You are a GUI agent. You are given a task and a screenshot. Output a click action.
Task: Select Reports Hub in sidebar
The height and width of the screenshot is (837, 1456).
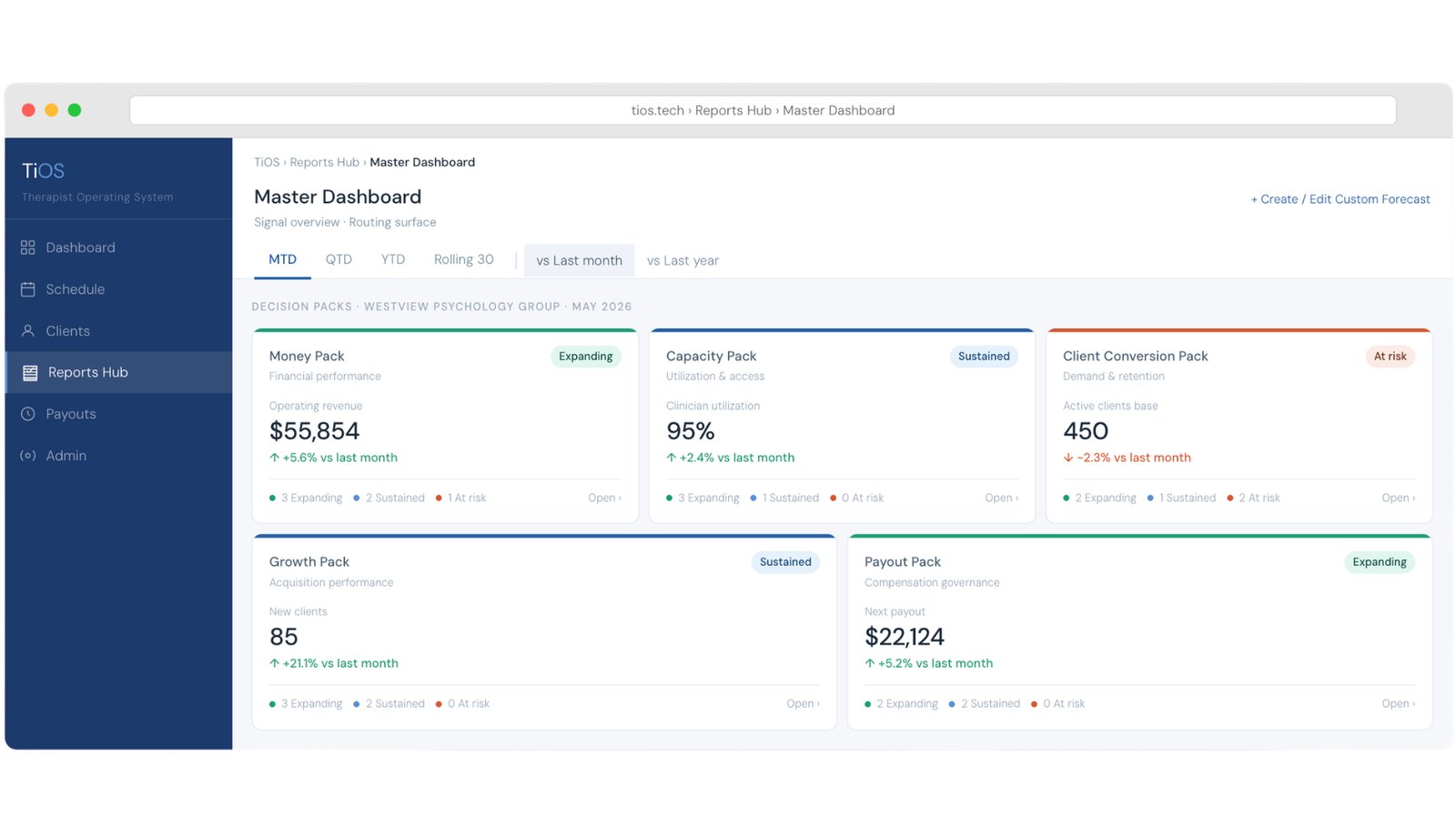(119, 372)
